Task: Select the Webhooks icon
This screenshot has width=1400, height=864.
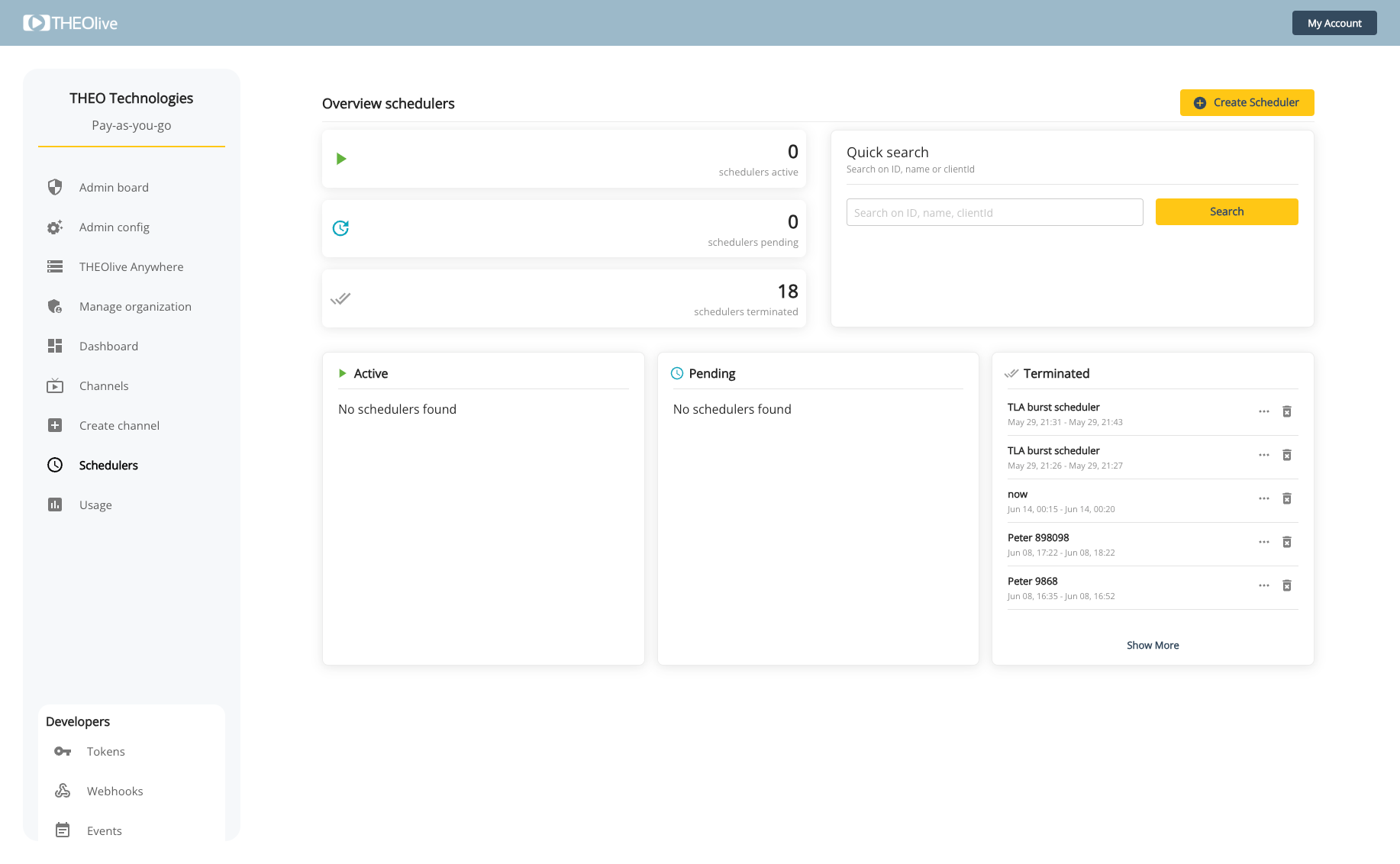Action: pyautogui.click(x=63, y=791)
